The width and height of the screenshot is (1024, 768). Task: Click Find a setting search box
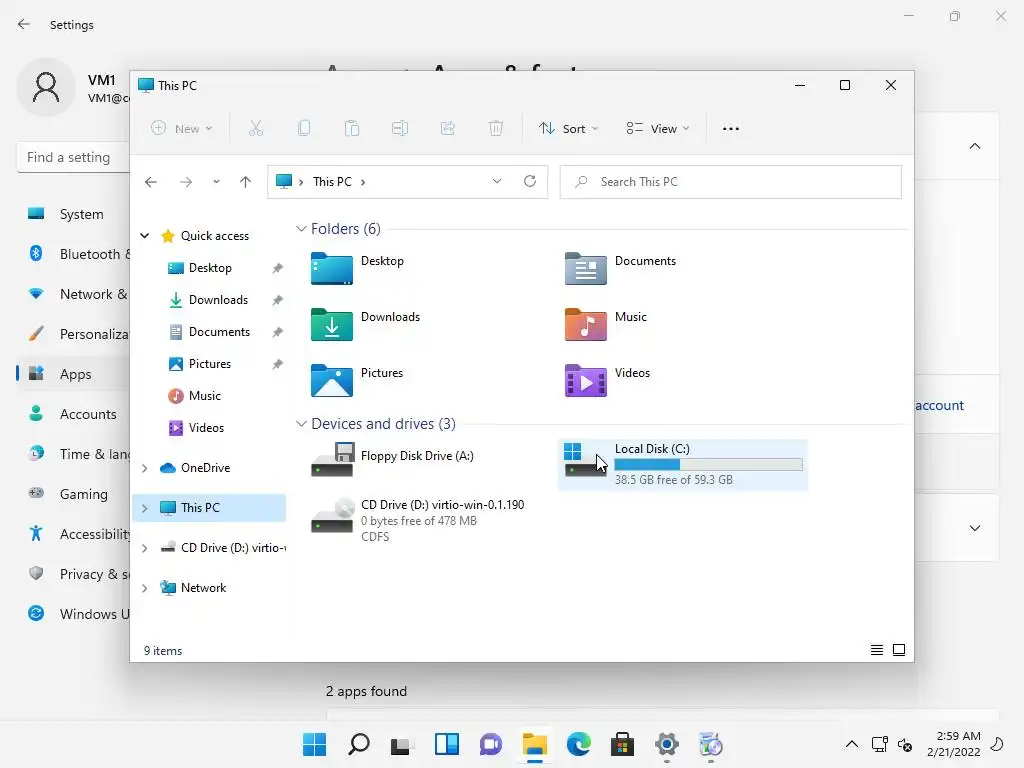pyautogui.click(x=73, y=157)
